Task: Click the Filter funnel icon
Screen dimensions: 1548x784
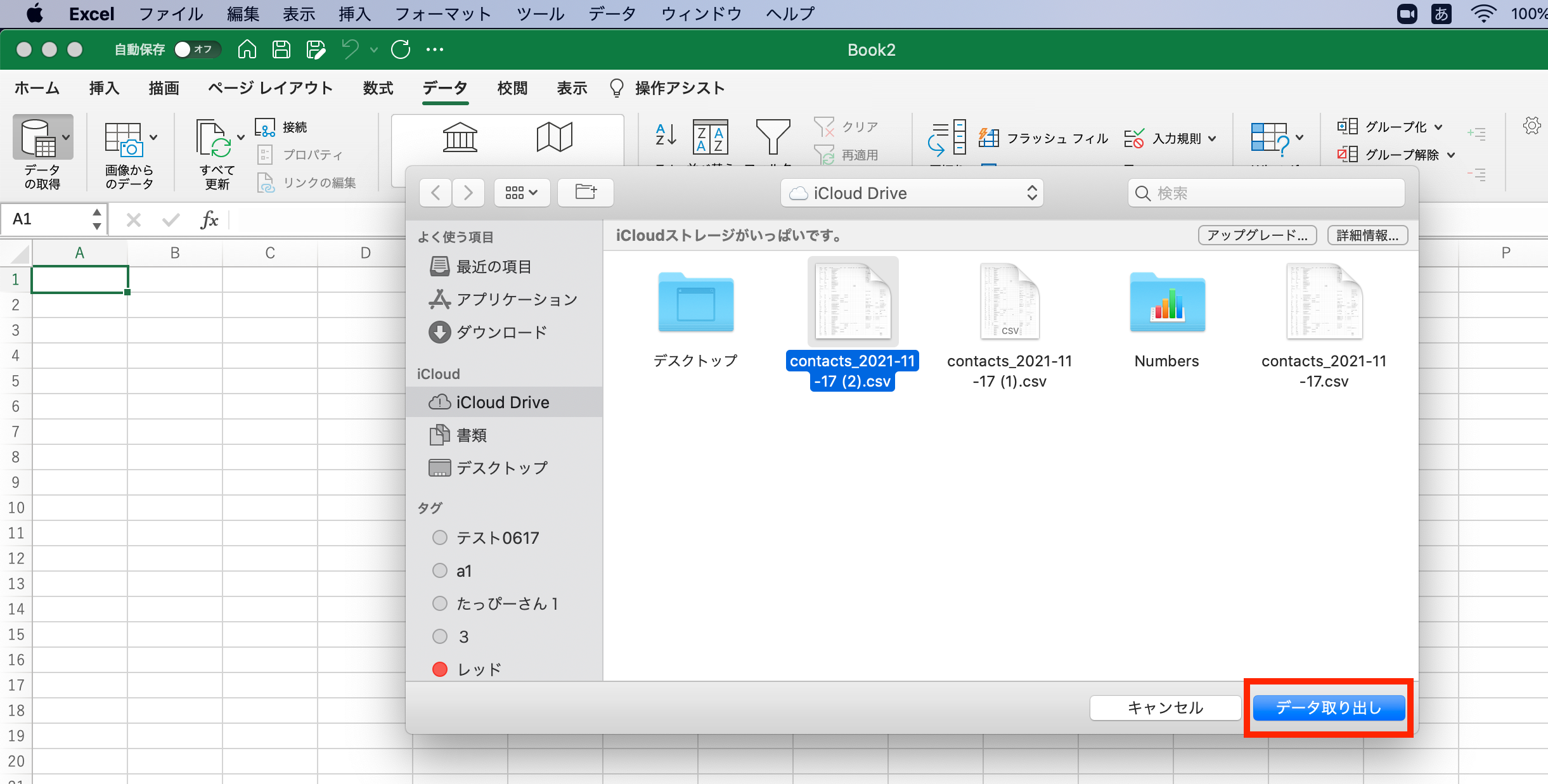Action: click(772, 137)
